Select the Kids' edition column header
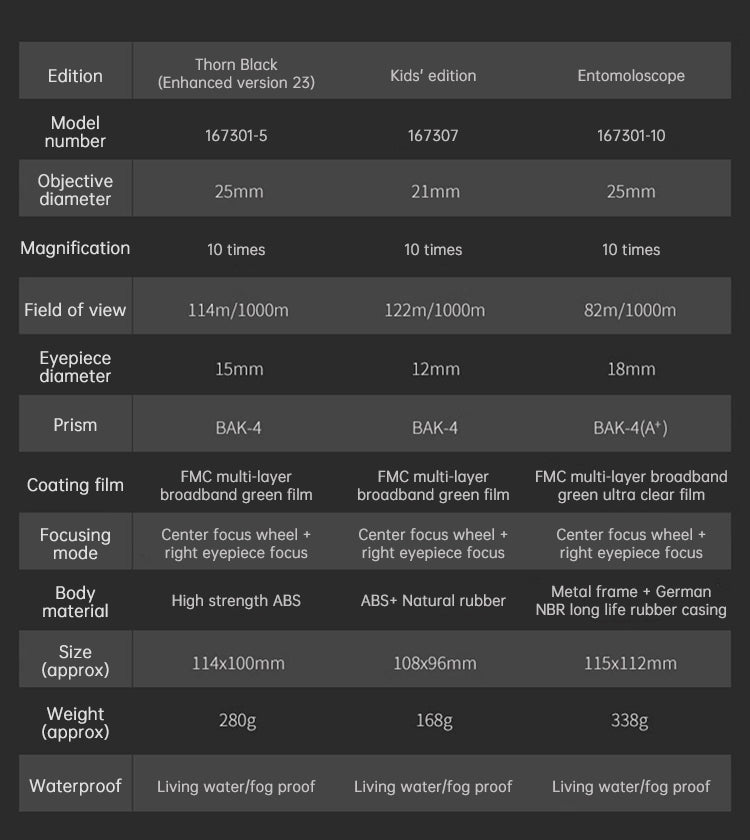The width and height of the screenshot is (750, 840). 433,76
